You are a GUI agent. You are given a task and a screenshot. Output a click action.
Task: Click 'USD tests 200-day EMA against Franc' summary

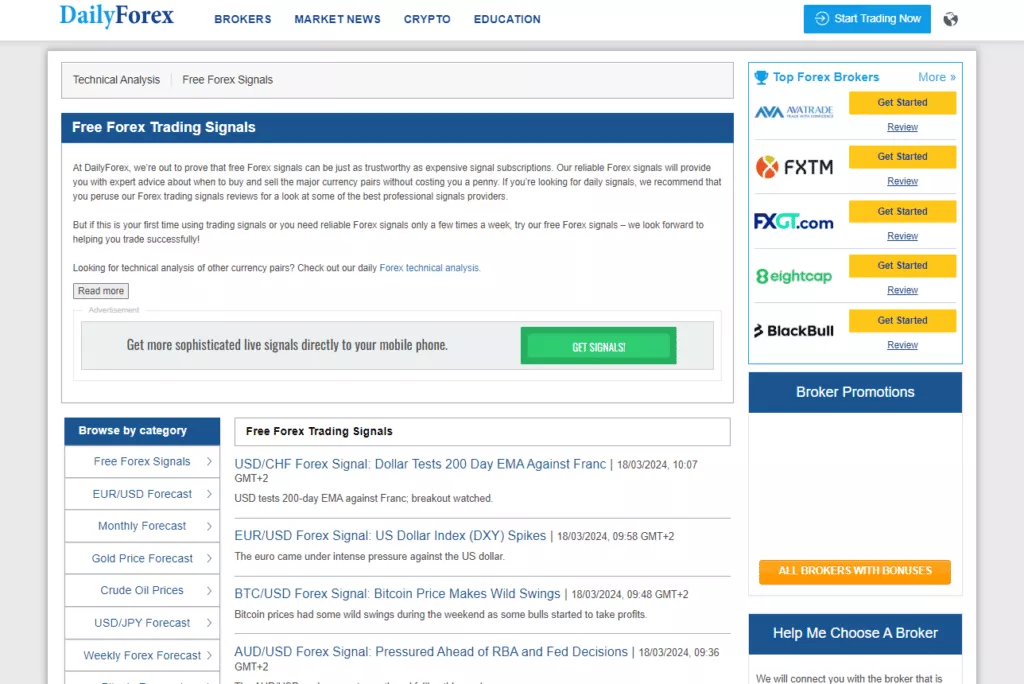pos(363,498)
